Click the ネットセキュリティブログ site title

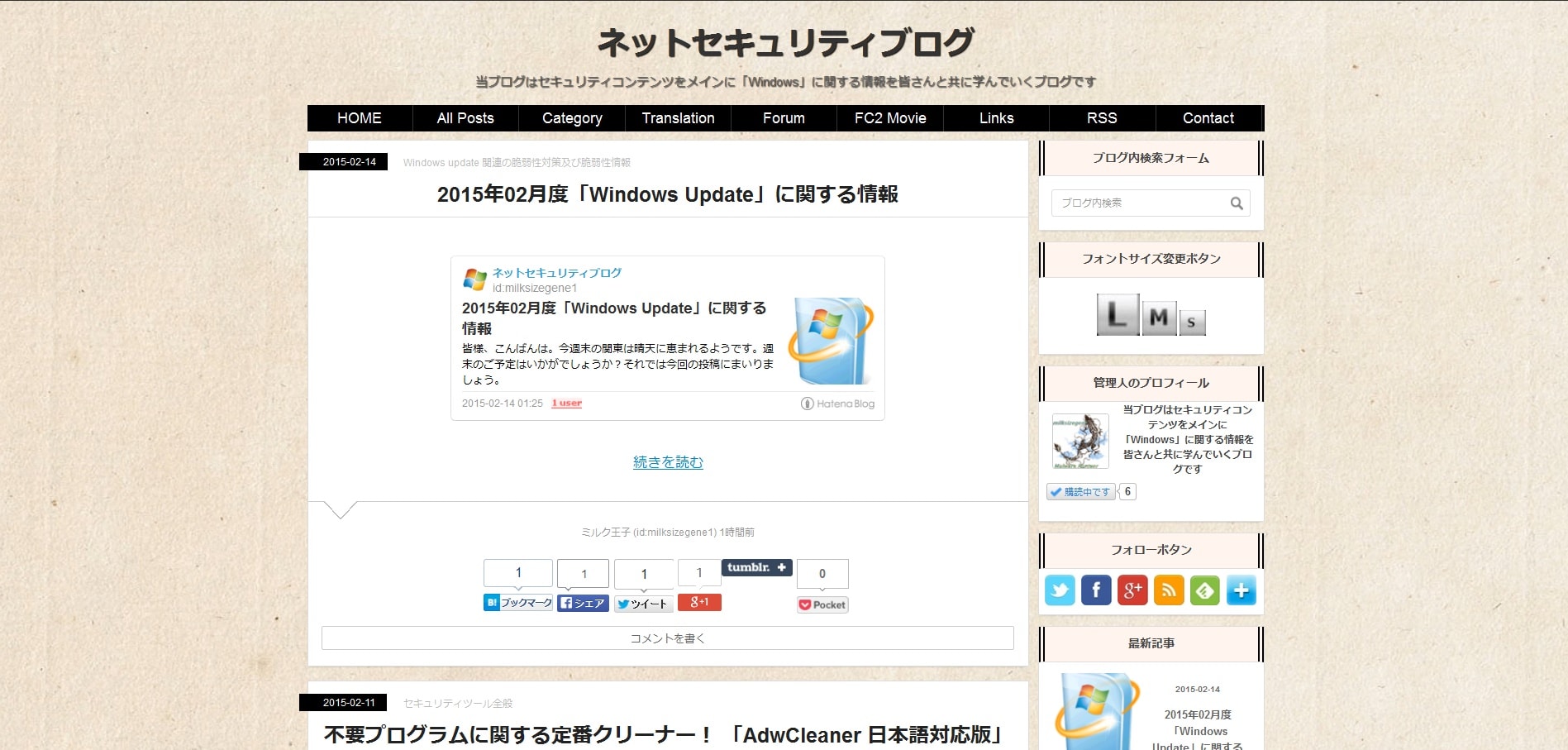tap(785, 42)
